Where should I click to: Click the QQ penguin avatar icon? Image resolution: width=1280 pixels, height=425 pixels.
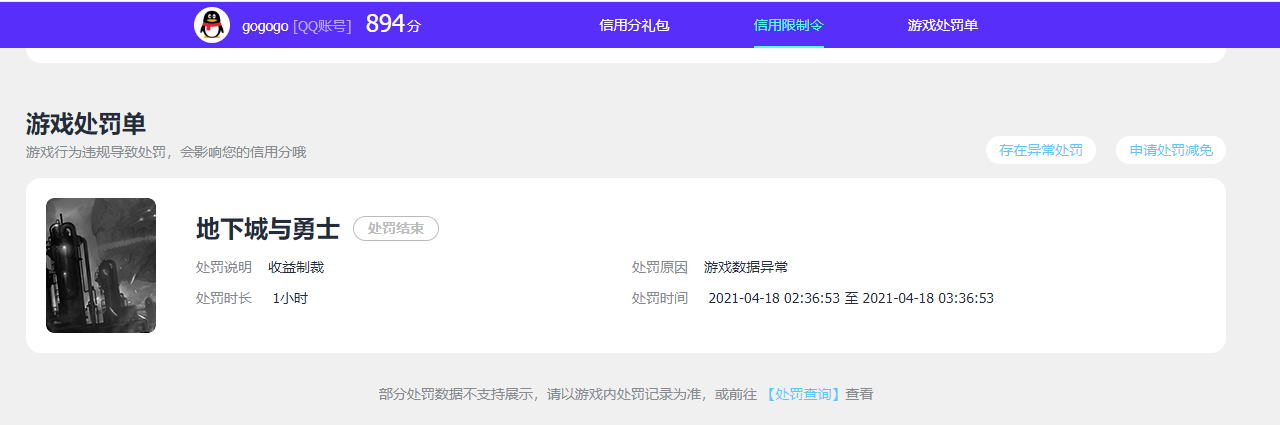212,25
